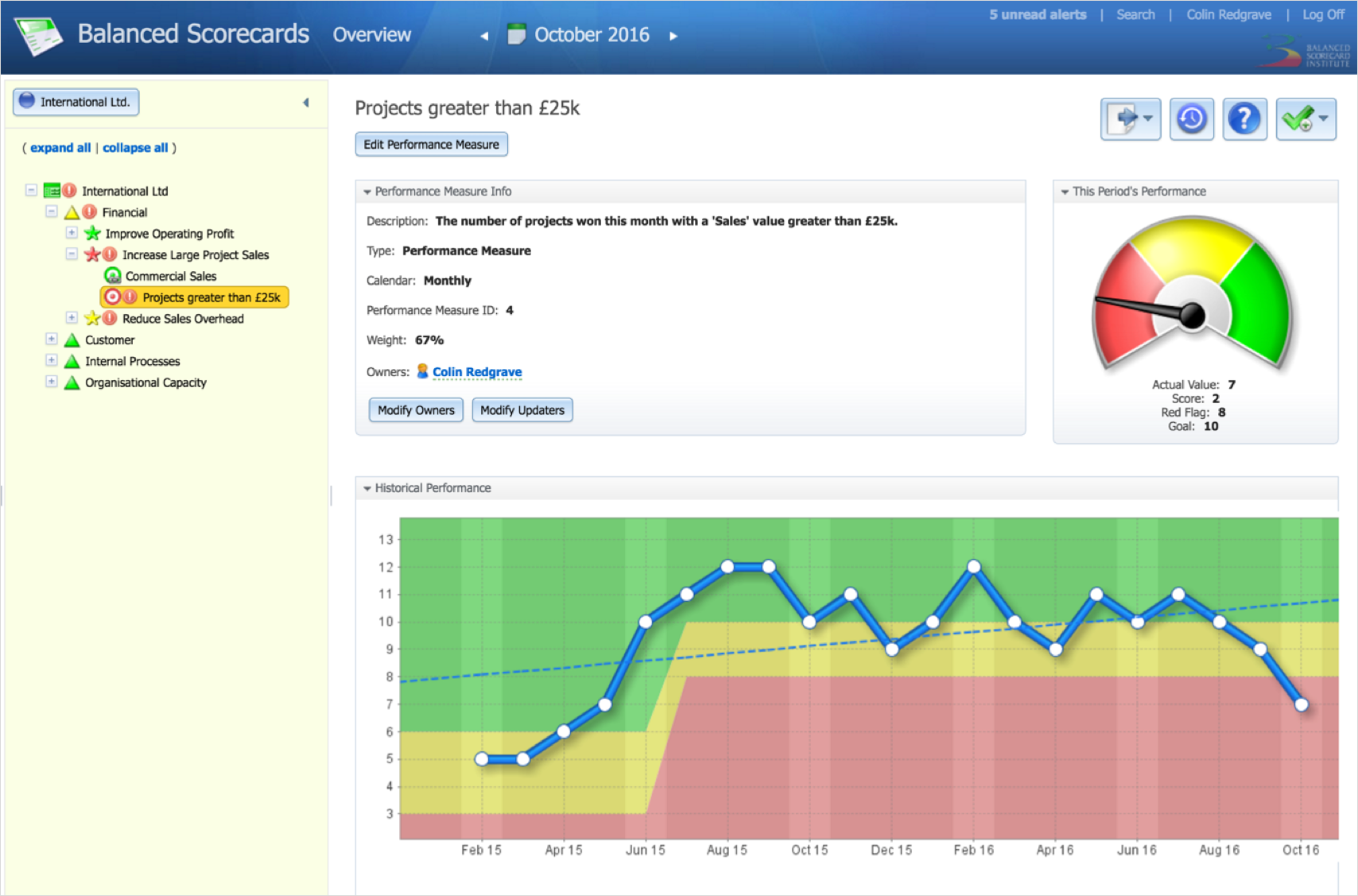Collapse Increase Large Project Sales node
This screenshot has height=896, width=1358.
[72, 254]
